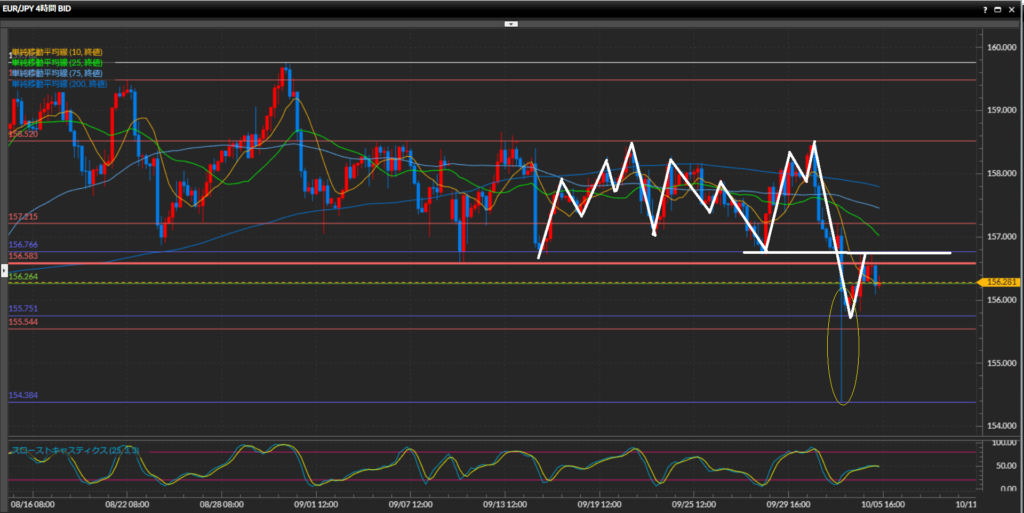Screen dimensions: 1024x513
Task: Select the 200-period moving average label
Action: (x=58, y=84)
